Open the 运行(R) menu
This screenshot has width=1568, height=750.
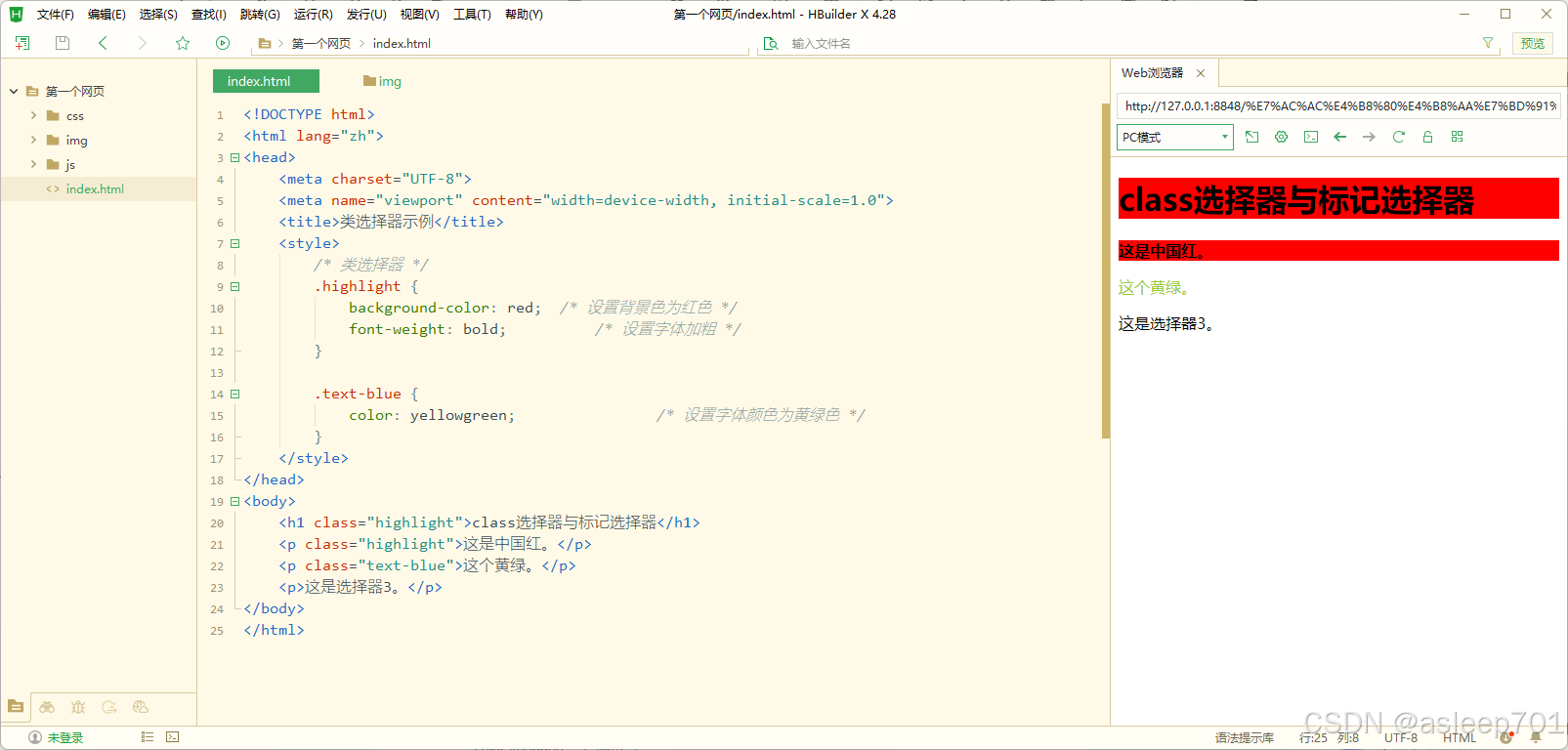click(314, 15)
